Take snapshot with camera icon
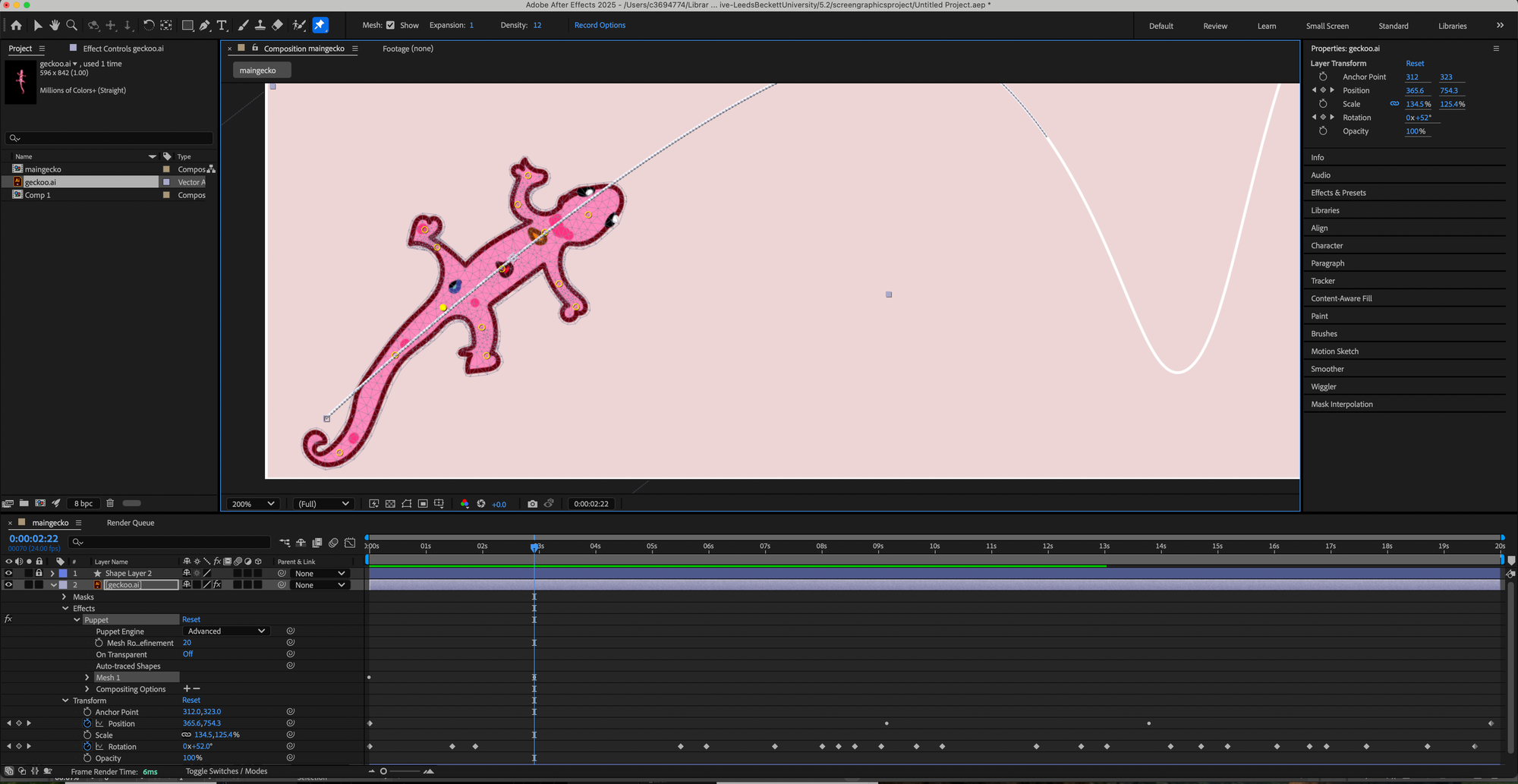 click(x=532, y=504)
